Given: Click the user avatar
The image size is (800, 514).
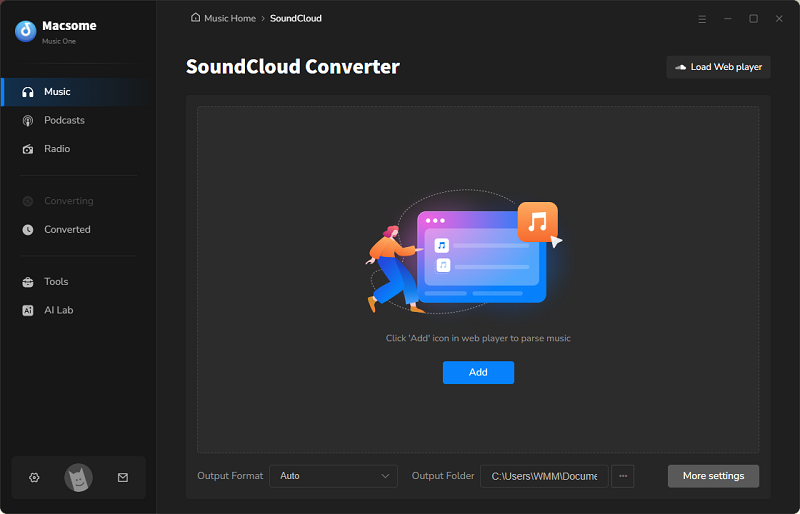Looking at the screenshot, I should click(79, 478).
